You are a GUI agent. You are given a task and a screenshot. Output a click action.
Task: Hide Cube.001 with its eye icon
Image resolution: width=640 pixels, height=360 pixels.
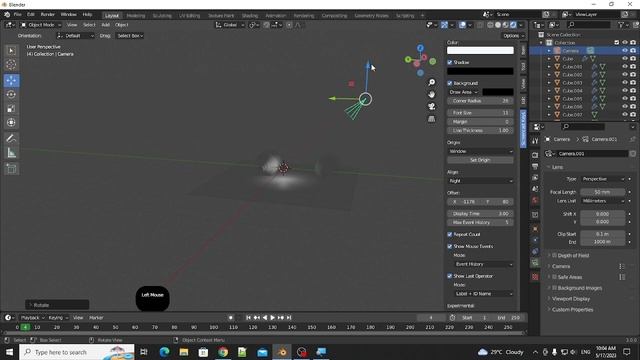point(625,67)
